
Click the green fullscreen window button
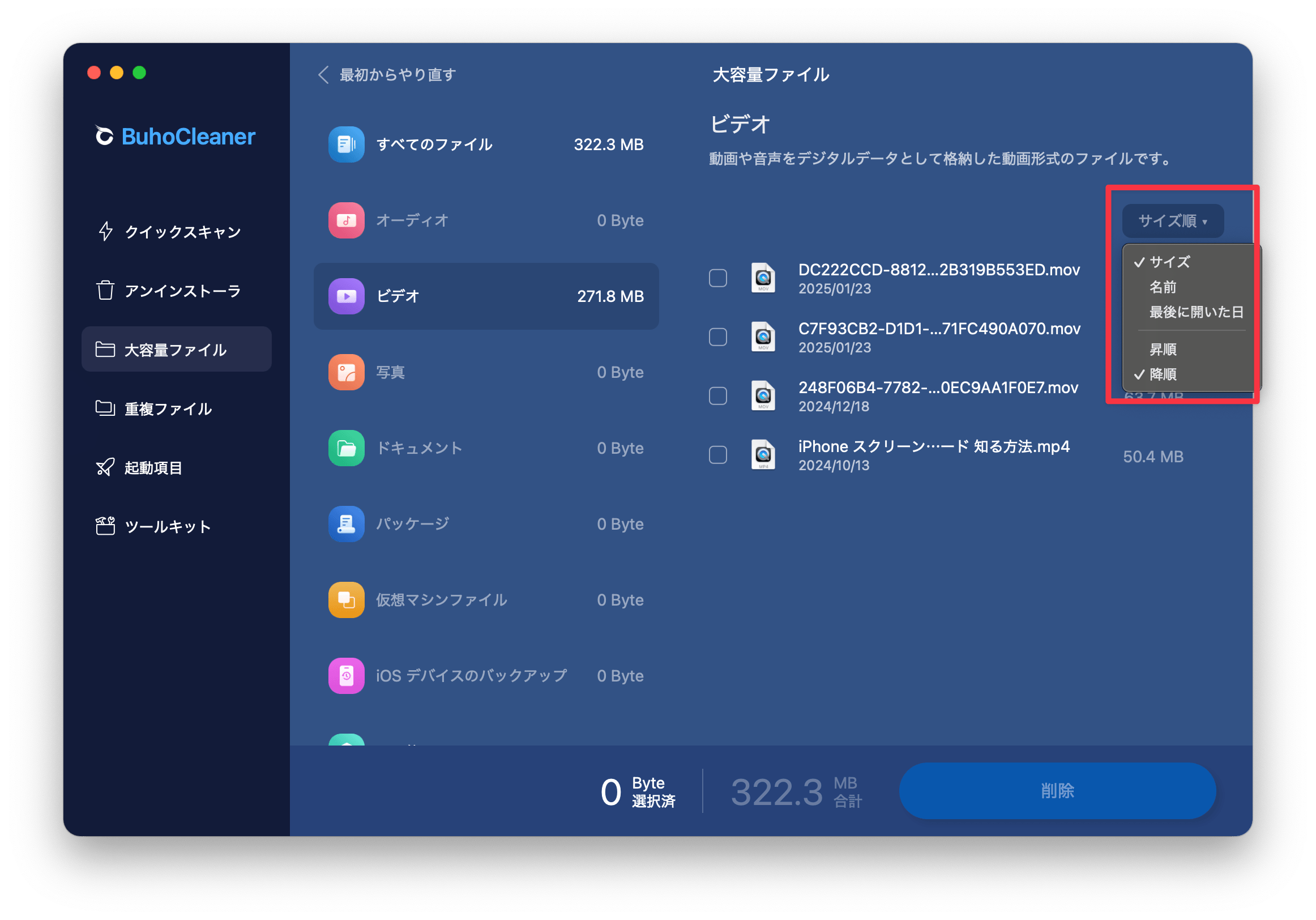pyautogui.click(x=139, y=73)
